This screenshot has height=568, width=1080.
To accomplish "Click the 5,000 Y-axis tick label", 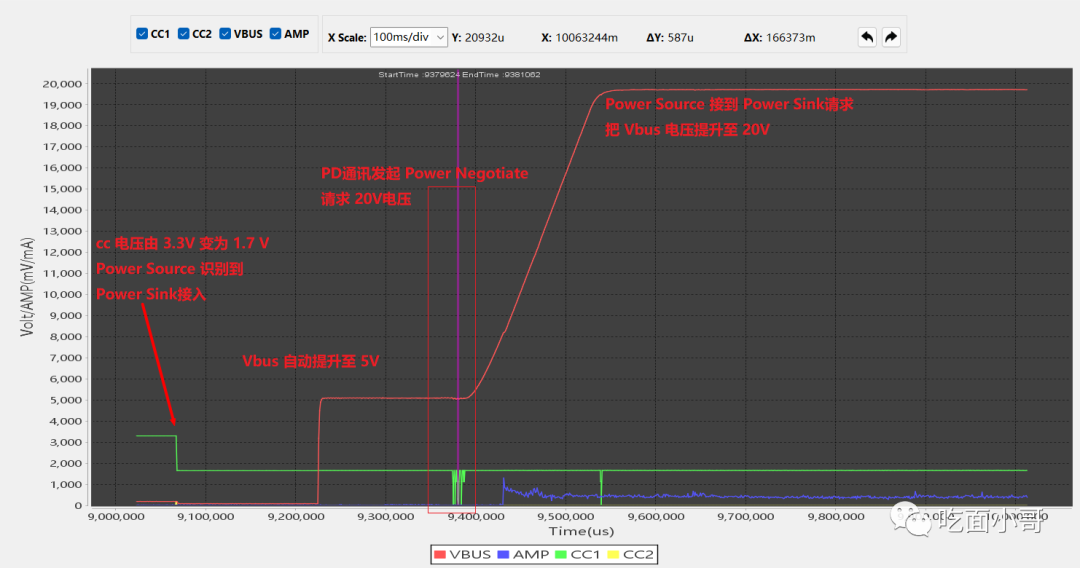I will (x=65, y=400).
